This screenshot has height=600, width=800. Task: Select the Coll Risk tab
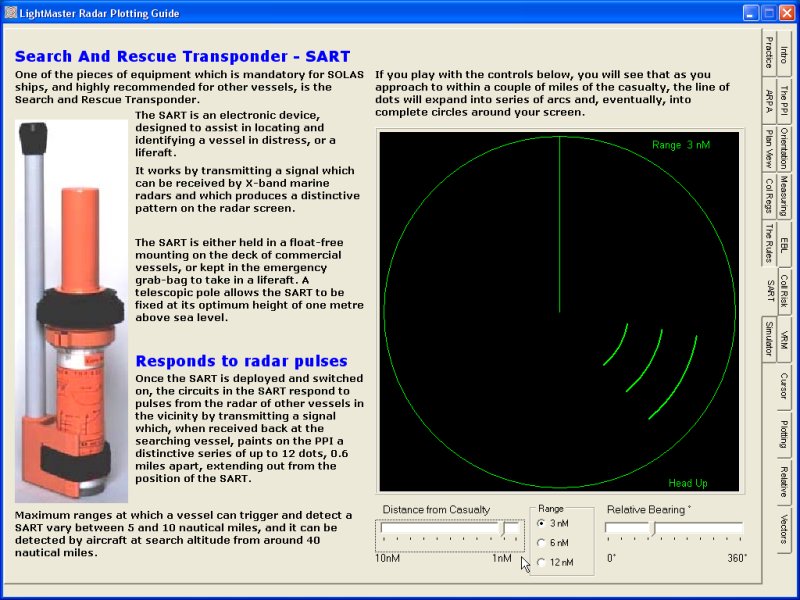point(786,288)
